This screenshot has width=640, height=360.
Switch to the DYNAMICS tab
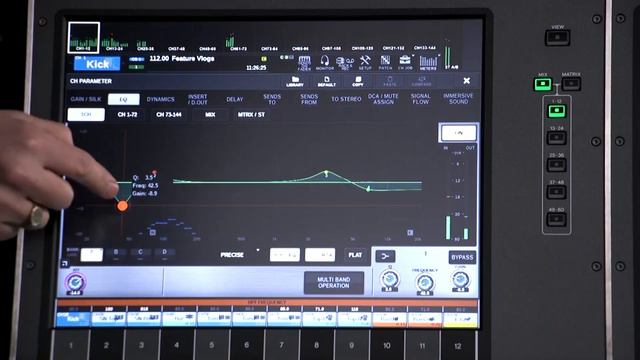coord(160,99)
